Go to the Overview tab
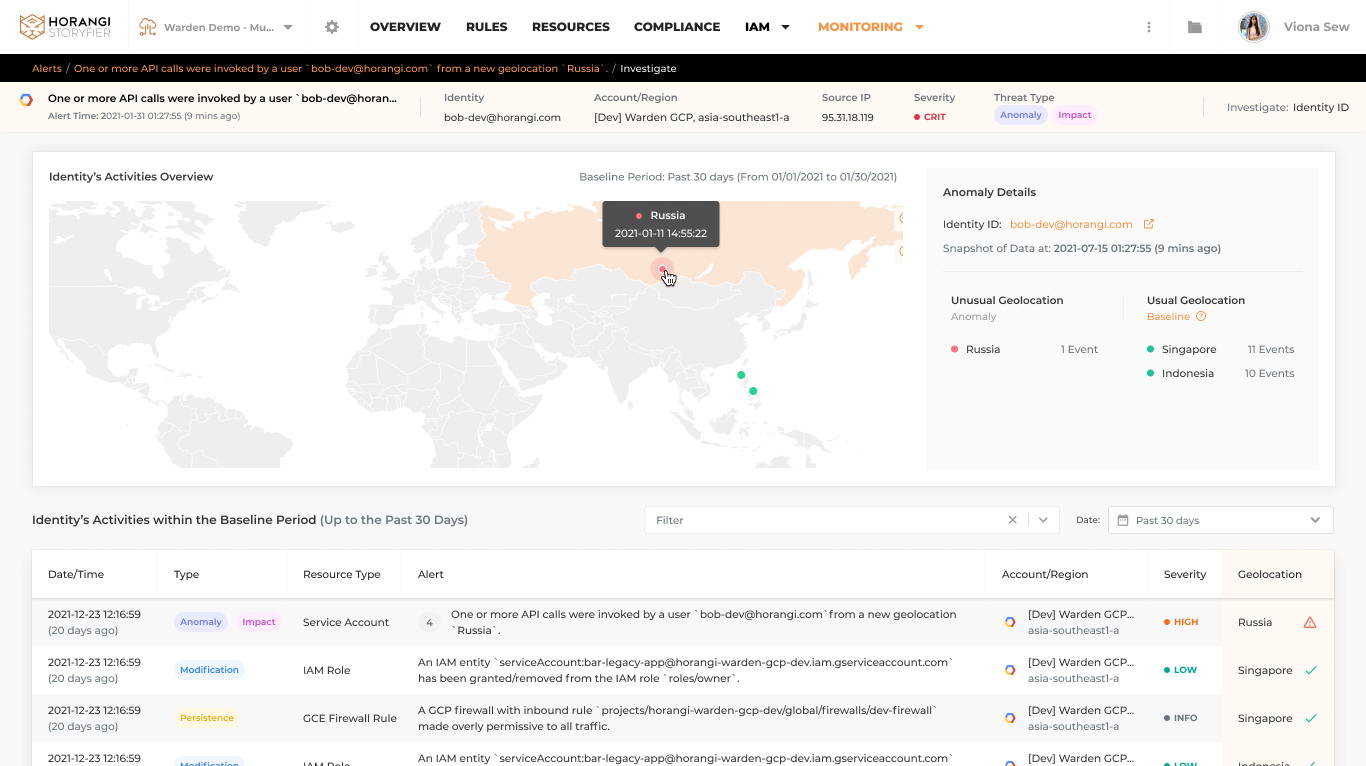 click(x=405, y=27)
